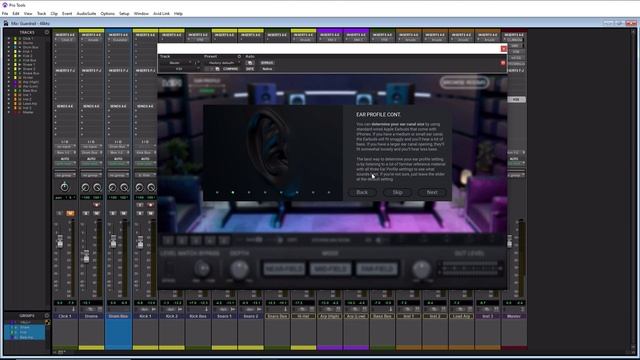Click the right pan knob on Drums channel
Screen dimensions: 640x360
click(97, 187)
